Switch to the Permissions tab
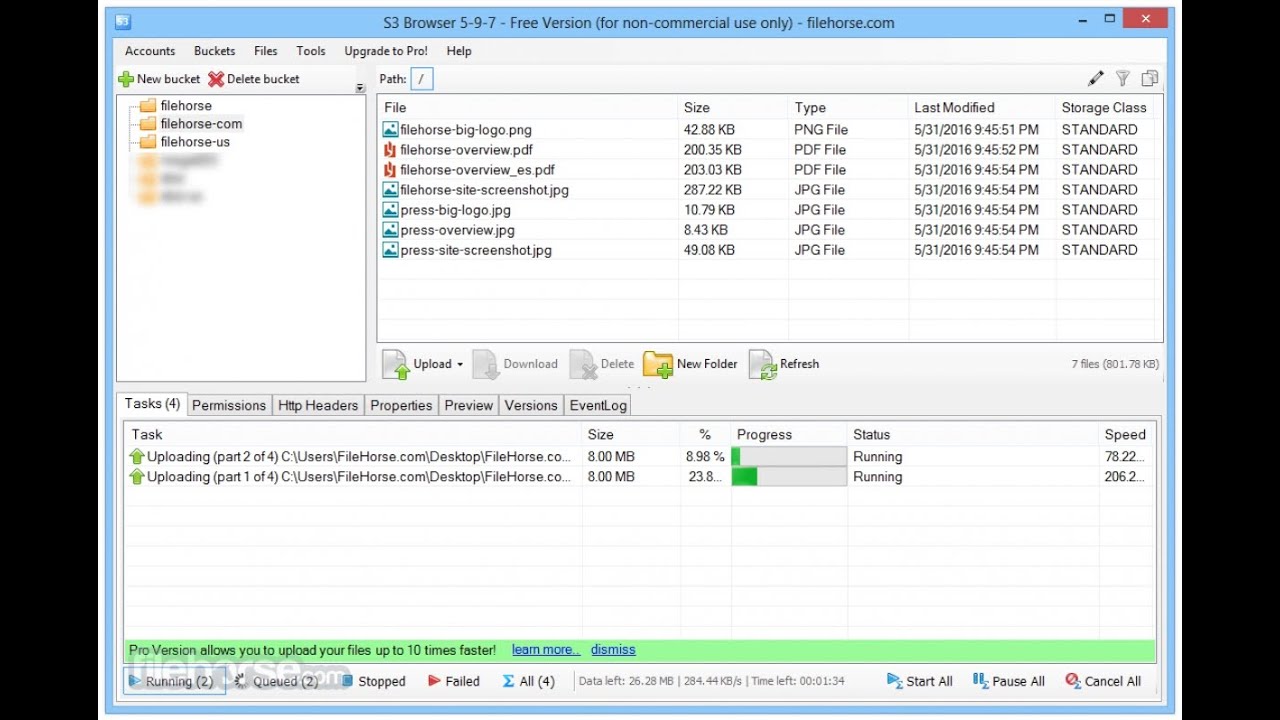 (x=229, y=405)
